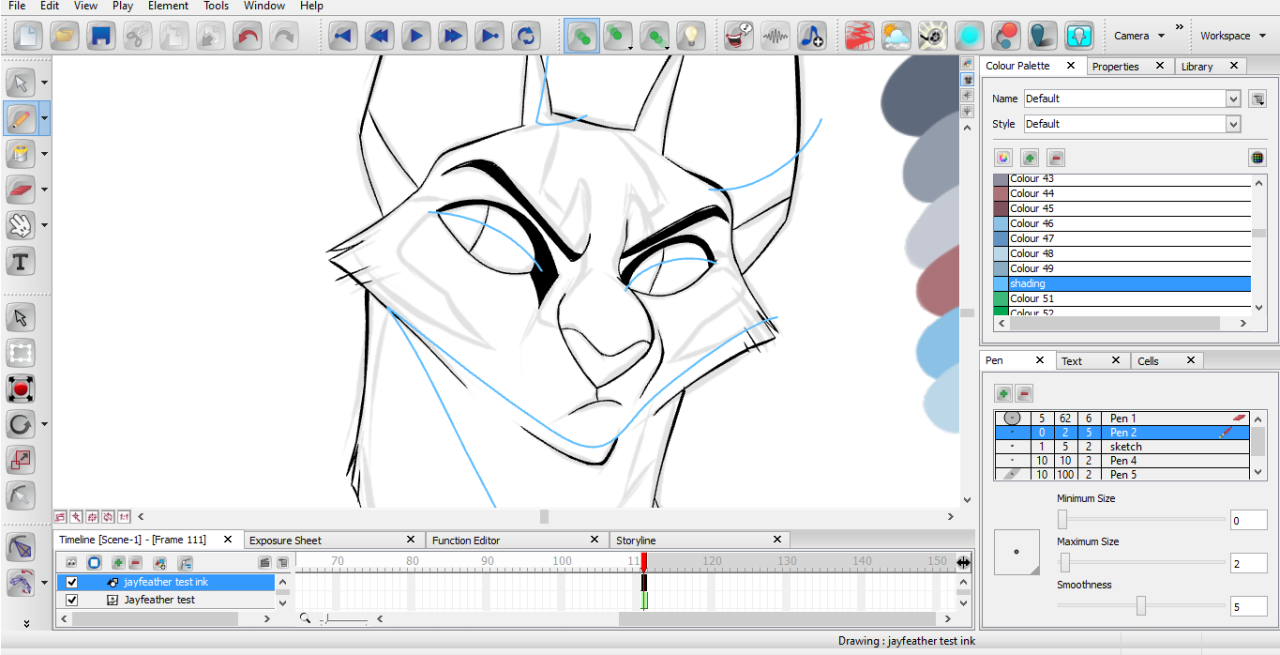
Task: Select the Paint bucket tool
Action: 21,154
